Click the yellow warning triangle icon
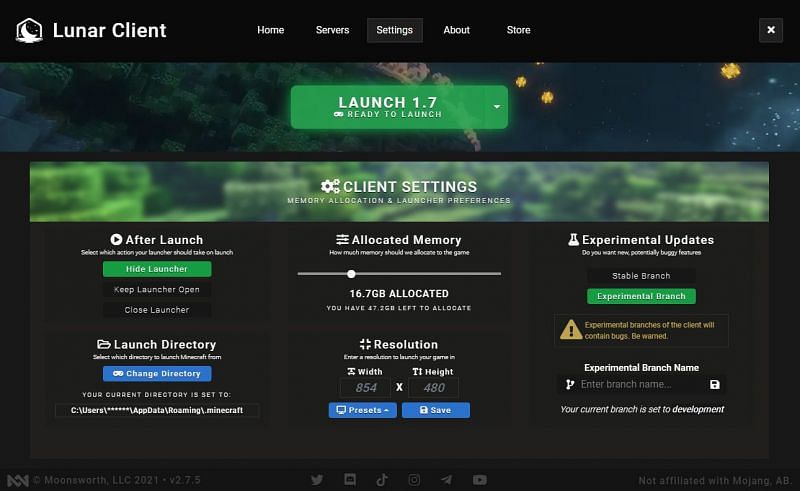 (571, 330)
